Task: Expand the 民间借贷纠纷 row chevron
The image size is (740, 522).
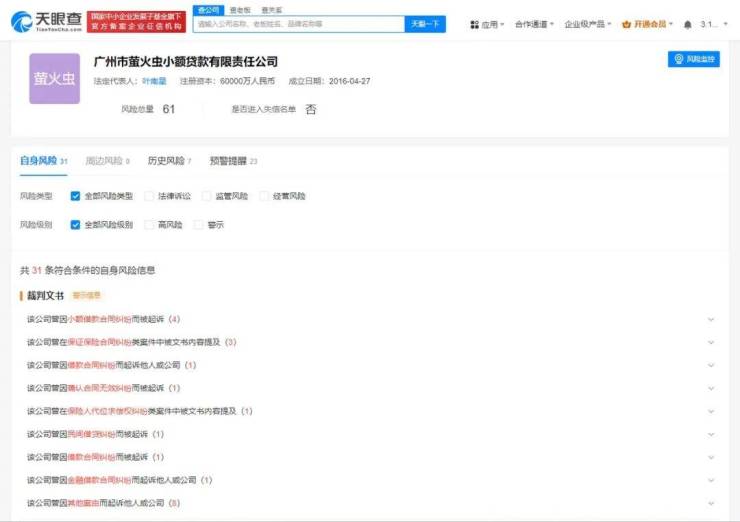Action: coord(711,434)
